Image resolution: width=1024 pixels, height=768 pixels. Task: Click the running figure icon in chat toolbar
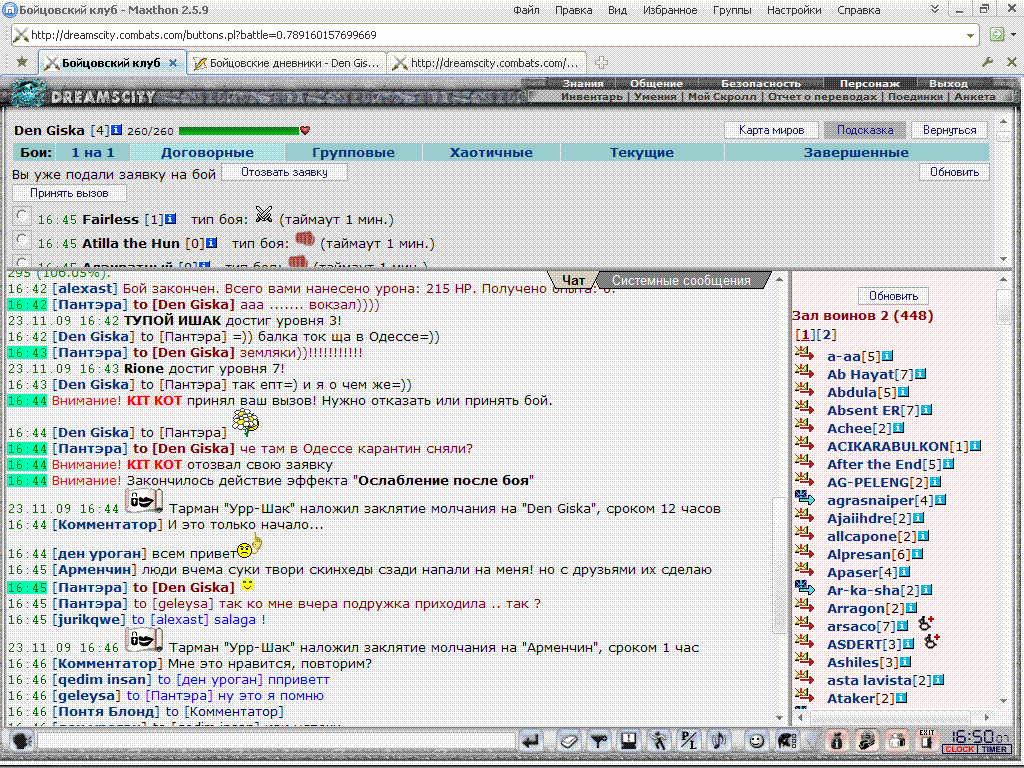[x=658, y=741]
